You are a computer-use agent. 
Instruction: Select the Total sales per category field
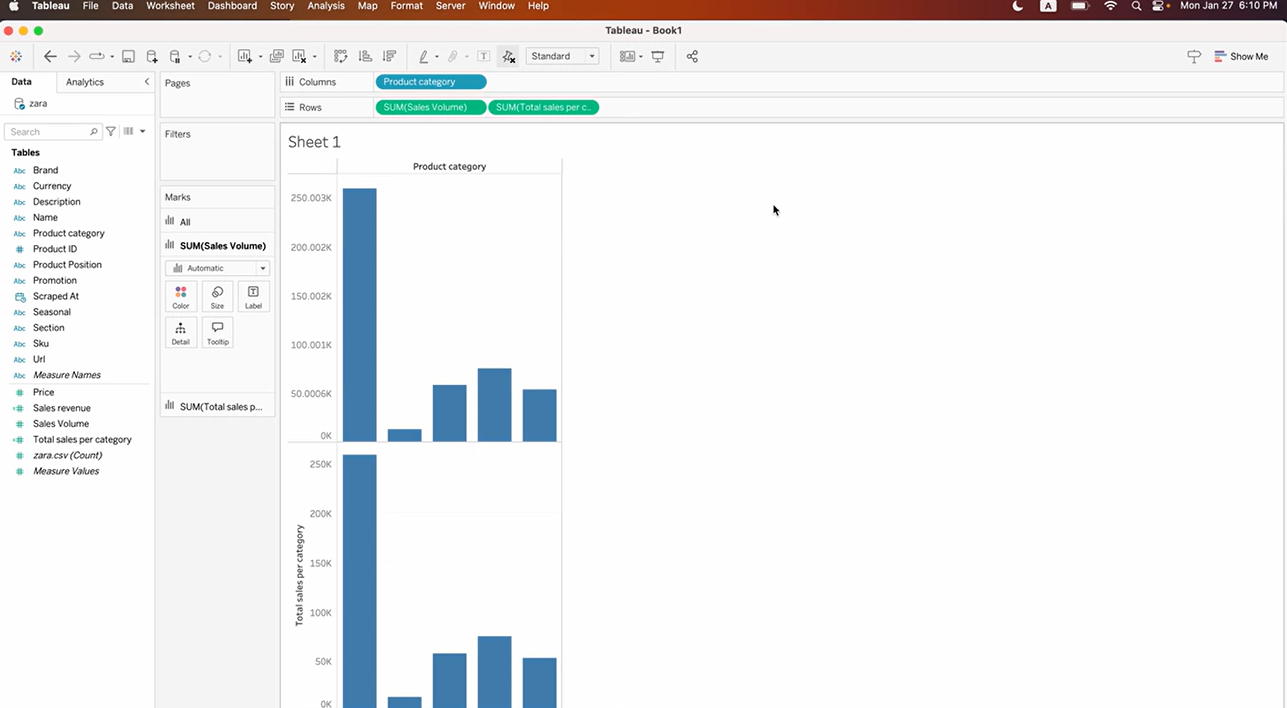click(x=82, y=439)
